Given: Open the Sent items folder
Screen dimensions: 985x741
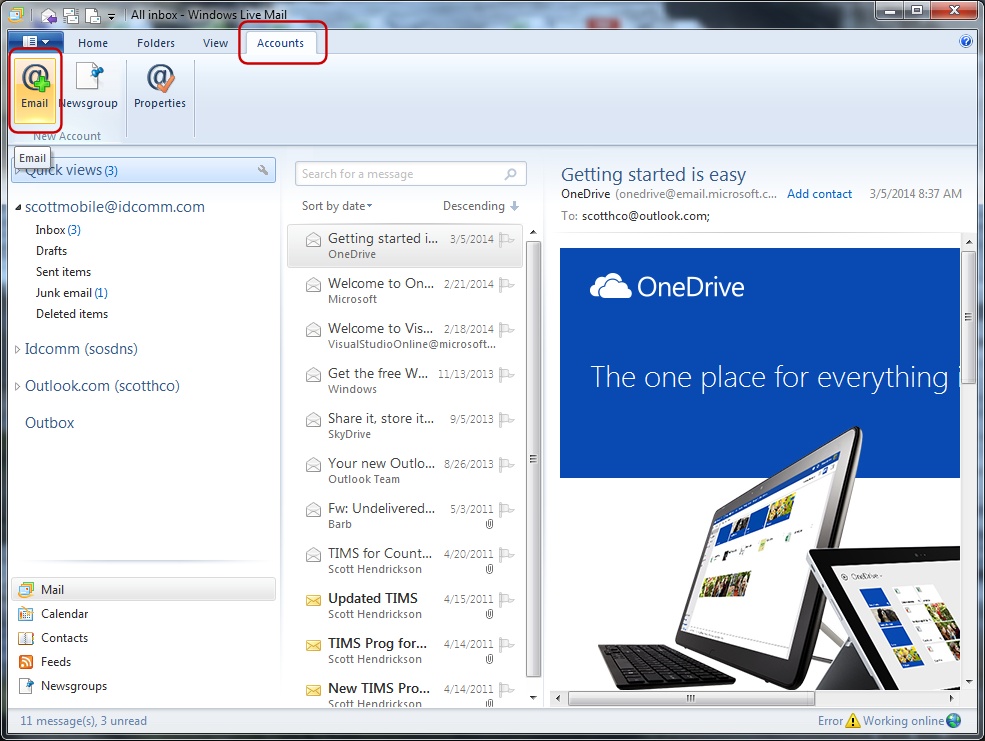Looking at the screenshot, I should [x=63, y=272].
